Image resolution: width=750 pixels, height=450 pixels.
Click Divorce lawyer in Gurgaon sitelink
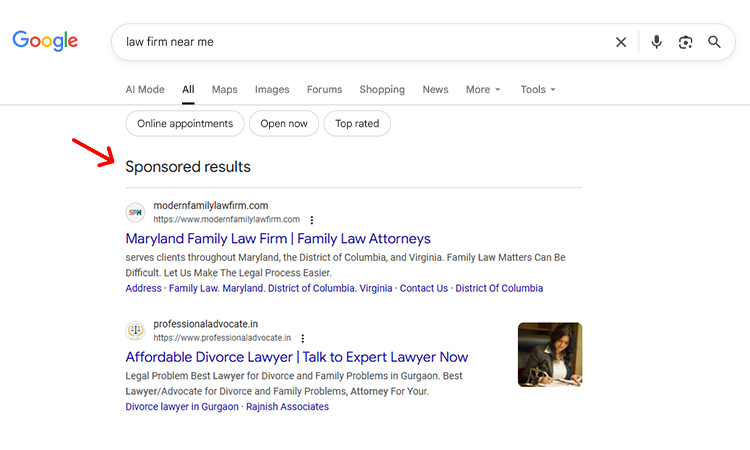[182, 407]
